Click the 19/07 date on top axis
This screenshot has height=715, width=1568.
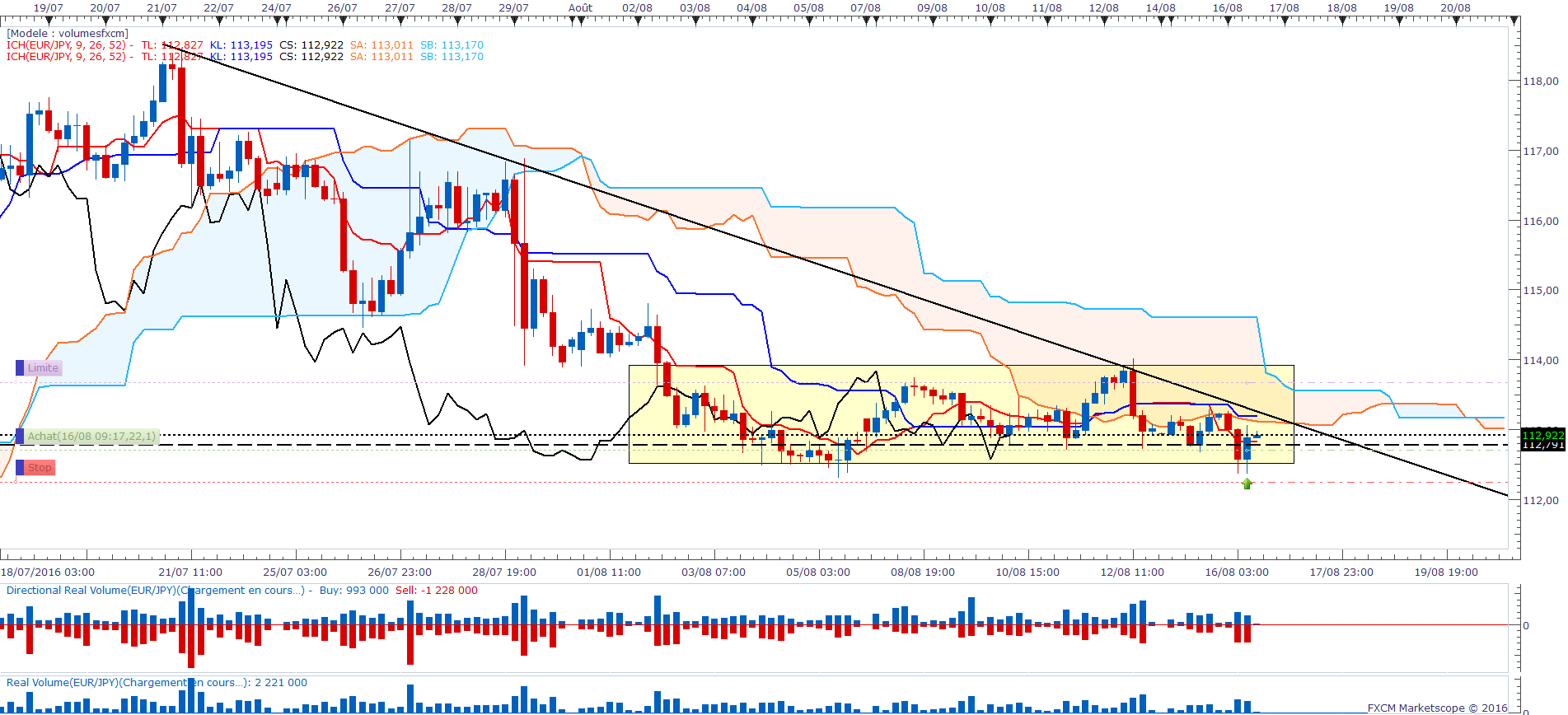point(48,8)
